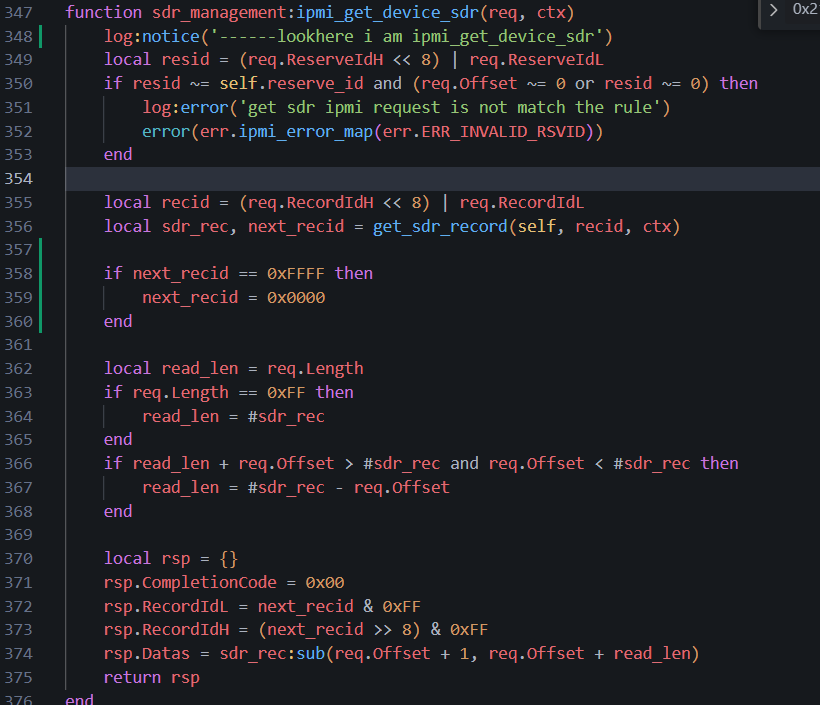Click line number 347 in the gutter

(18, 12)
